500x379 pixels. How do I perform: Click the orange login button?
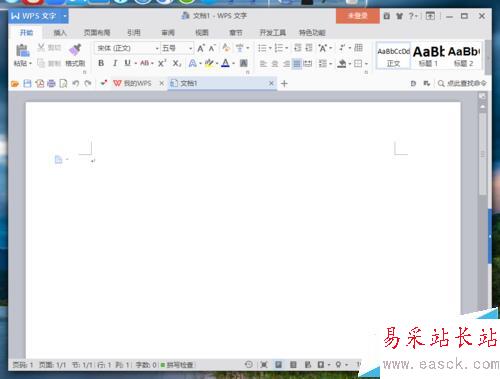[358, 16]
